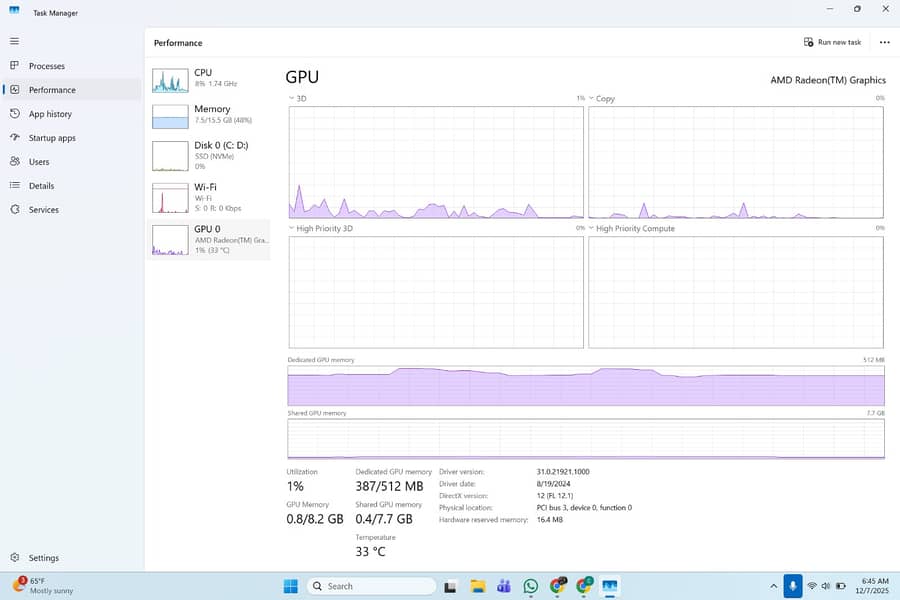Click the Run new task button
This screenshot has width=900, height=600.
tap(832, 42)
